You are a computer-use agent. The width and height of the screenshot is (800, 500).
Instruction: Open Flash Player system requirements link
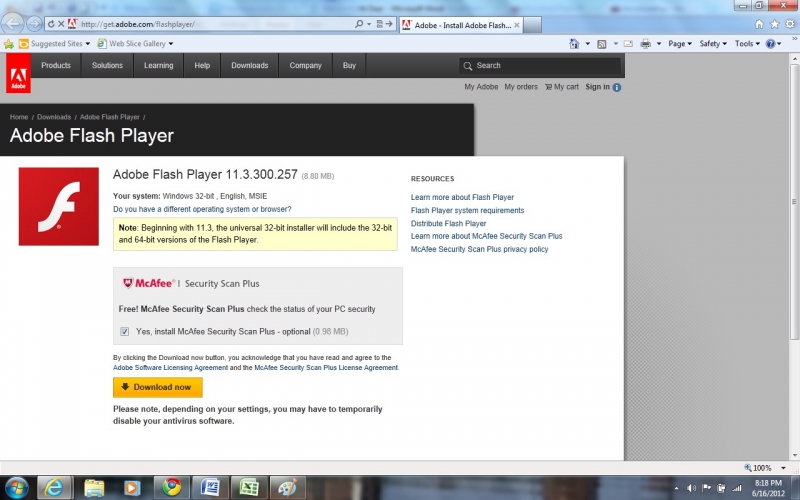tap(467, 211)
